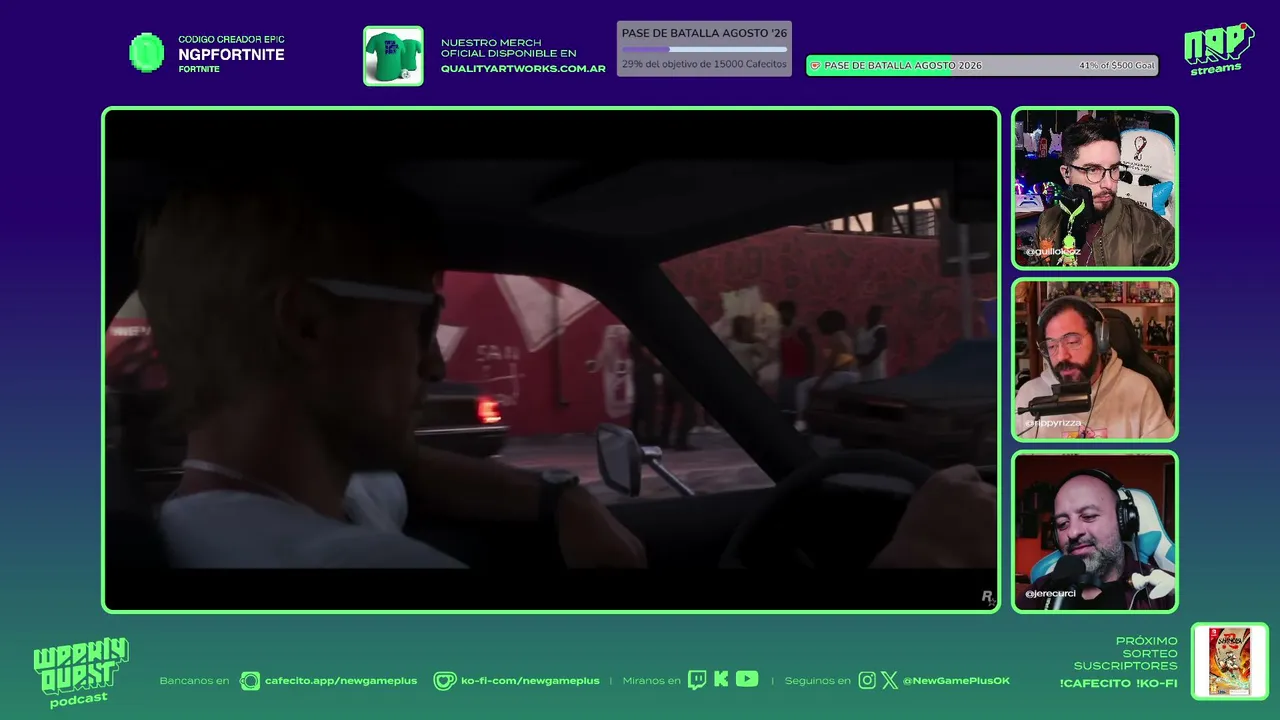
Task: Click the heart icon on $500 goal bar
Action: coord(815,66)
